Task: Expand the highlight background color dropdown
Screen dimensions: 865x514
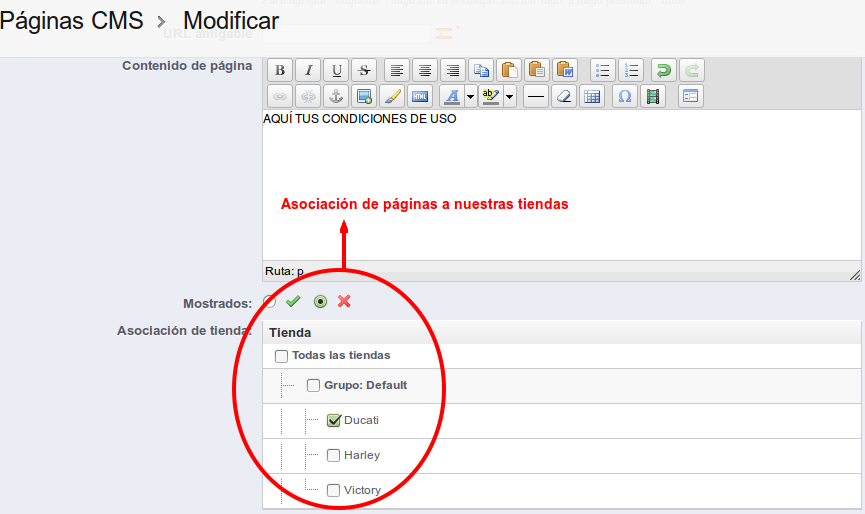Action: pyautogui.click(x=510, y=97)
